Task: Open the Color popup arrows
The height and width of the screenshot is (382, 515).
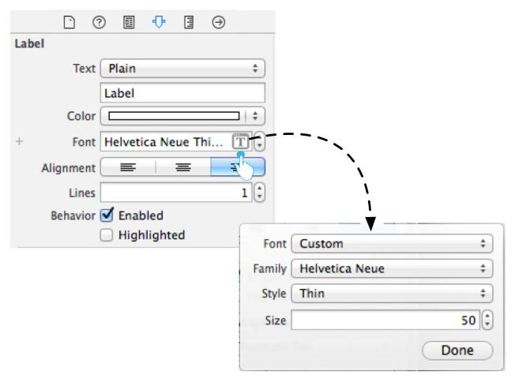Action: click(255, 116)
